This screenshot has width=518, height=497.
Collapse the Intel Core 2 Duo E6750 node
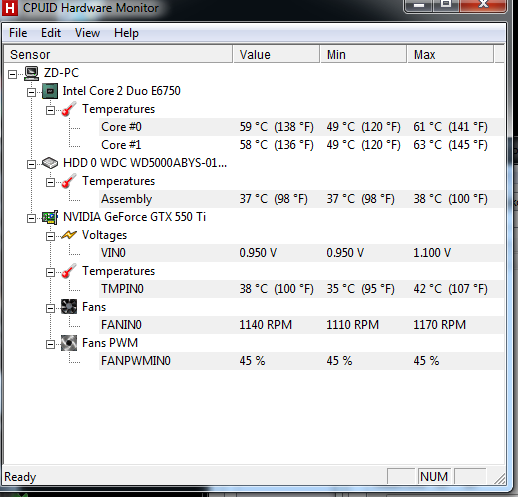[31, 92]
